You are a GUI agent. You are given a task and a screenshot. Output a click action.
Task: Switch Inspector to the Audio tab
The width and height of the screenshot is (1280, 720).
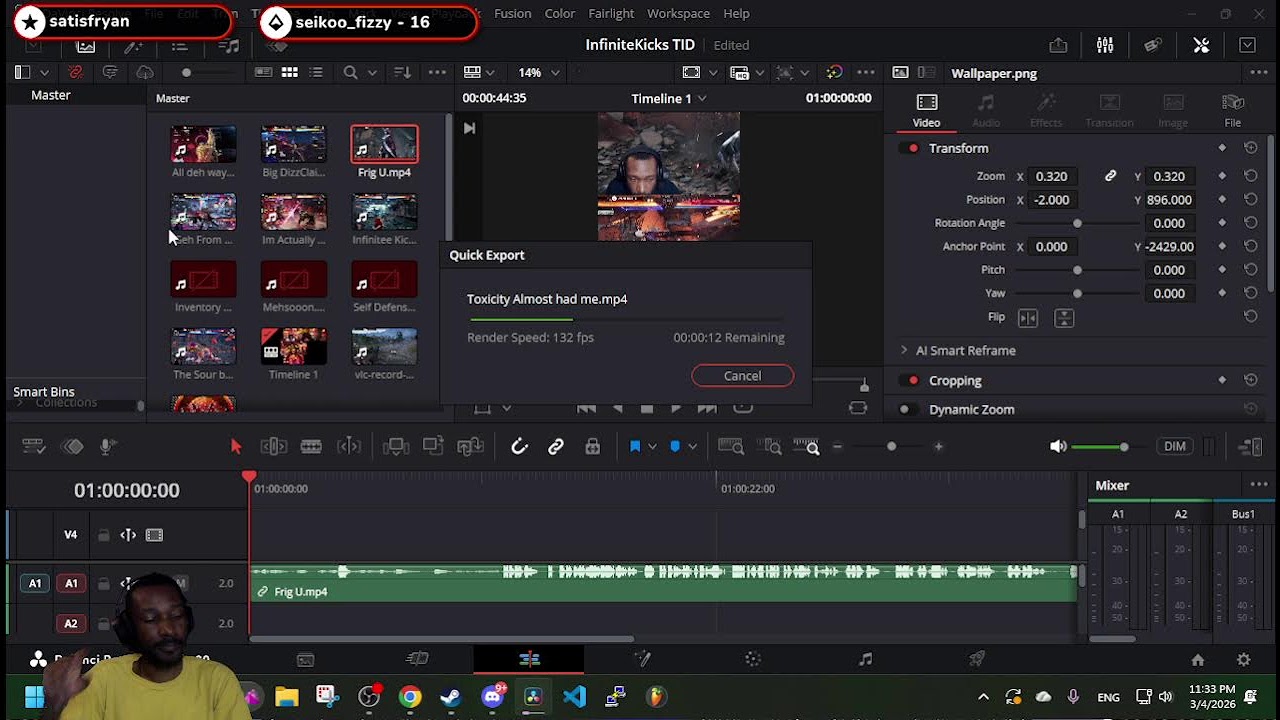point(986,110)
